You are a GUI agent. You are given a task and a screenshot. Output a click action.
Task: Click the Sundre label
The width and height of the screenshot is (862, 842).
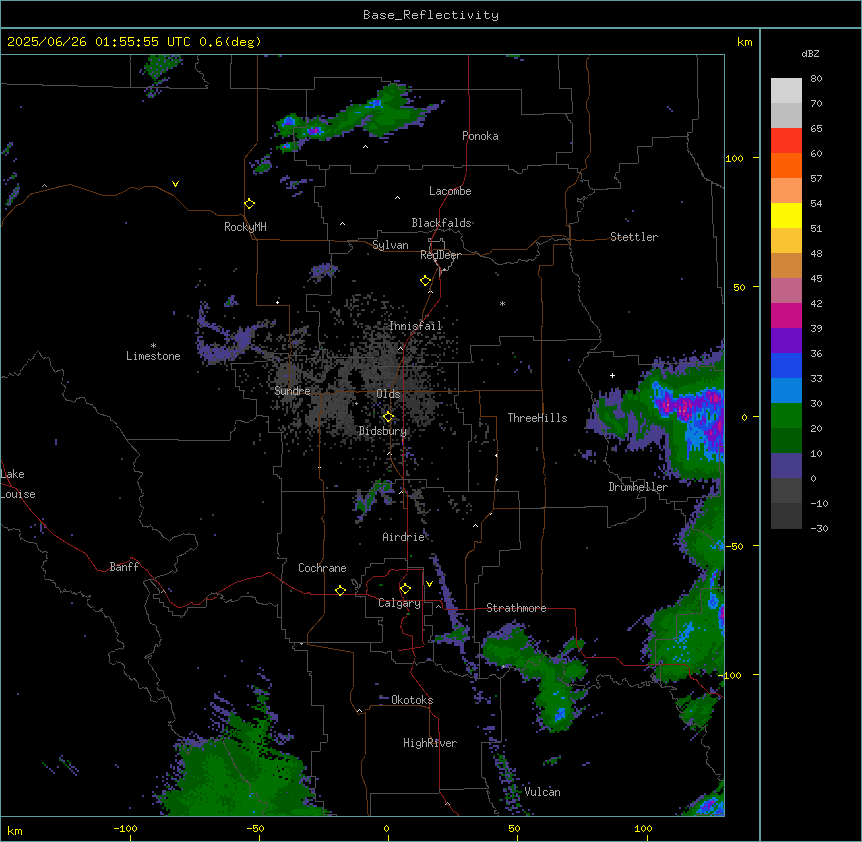[x=292, y=391]
